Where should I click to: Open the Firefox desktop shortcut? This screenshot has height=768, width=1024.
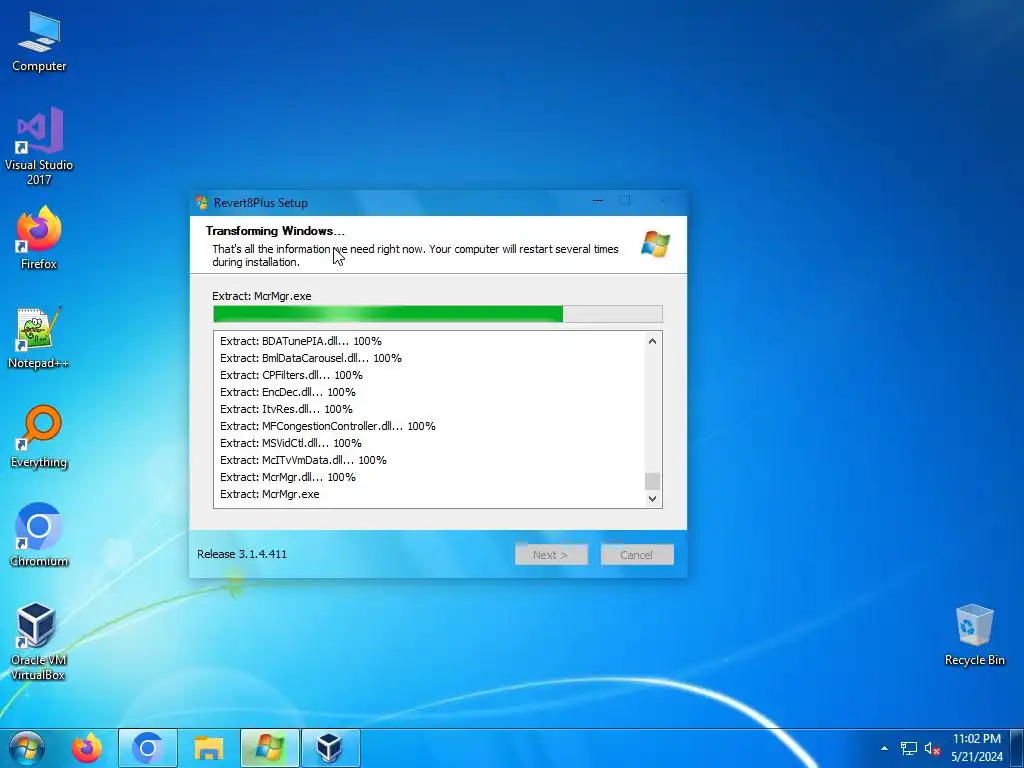[x=39, y=238]
